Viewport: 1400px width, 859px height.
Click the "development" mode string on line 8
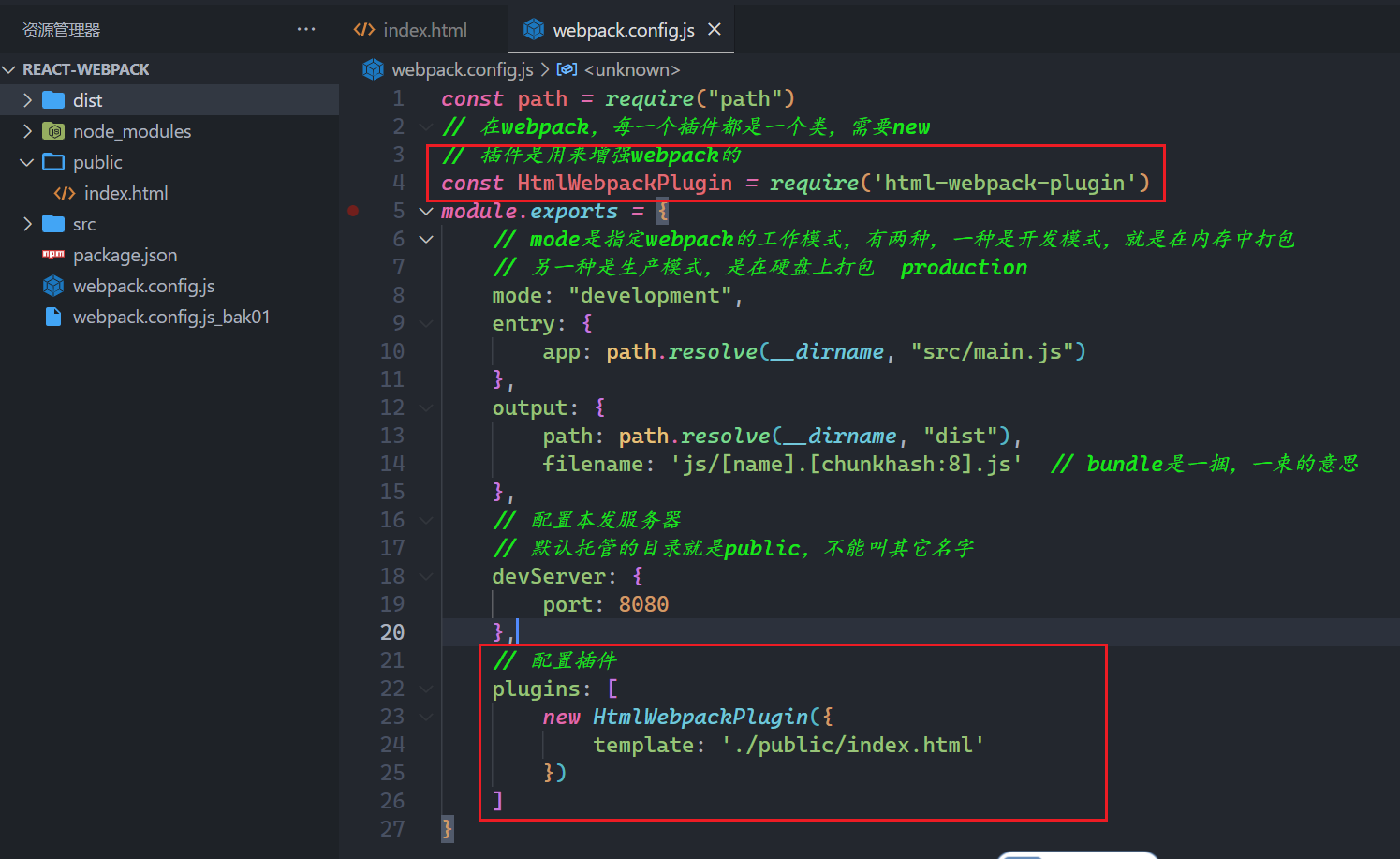point(650,295)
